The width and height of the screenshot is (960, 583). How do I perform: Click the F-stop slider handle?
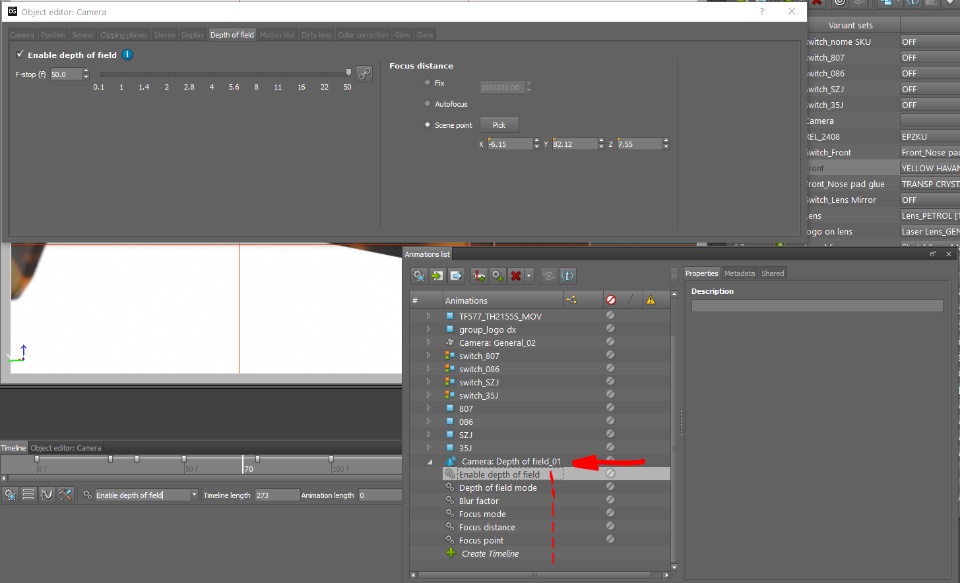coord(348,73)
